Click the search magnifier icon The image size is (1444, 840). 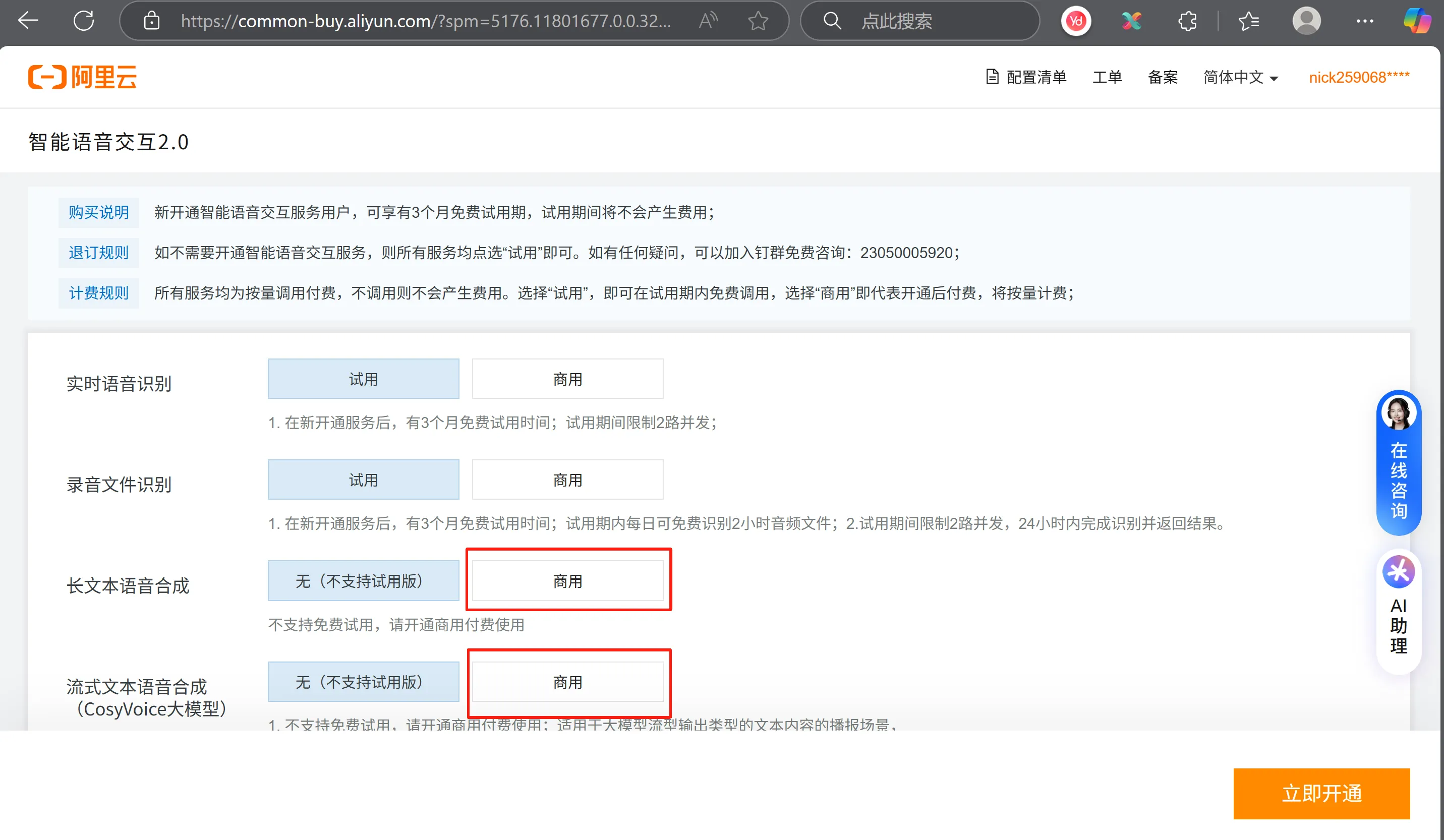point(832,21)
